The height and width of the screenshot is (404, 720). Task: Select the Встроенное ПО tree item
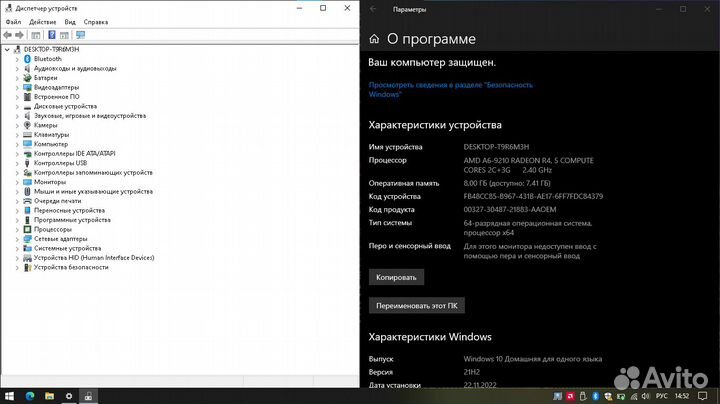(56, 97)
